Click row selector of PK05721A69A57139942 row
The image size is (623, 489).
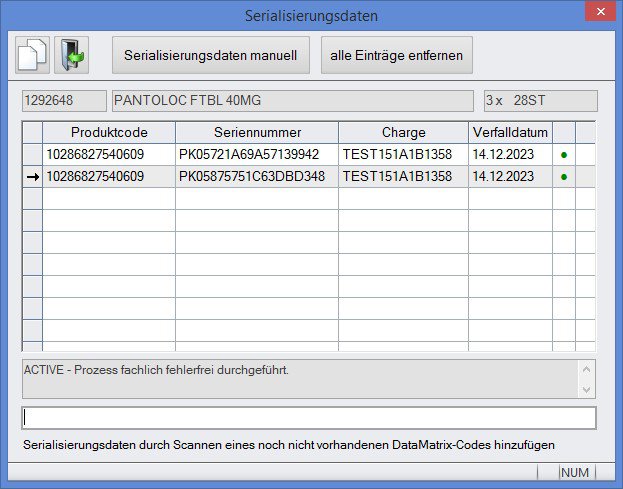(33, 155)
